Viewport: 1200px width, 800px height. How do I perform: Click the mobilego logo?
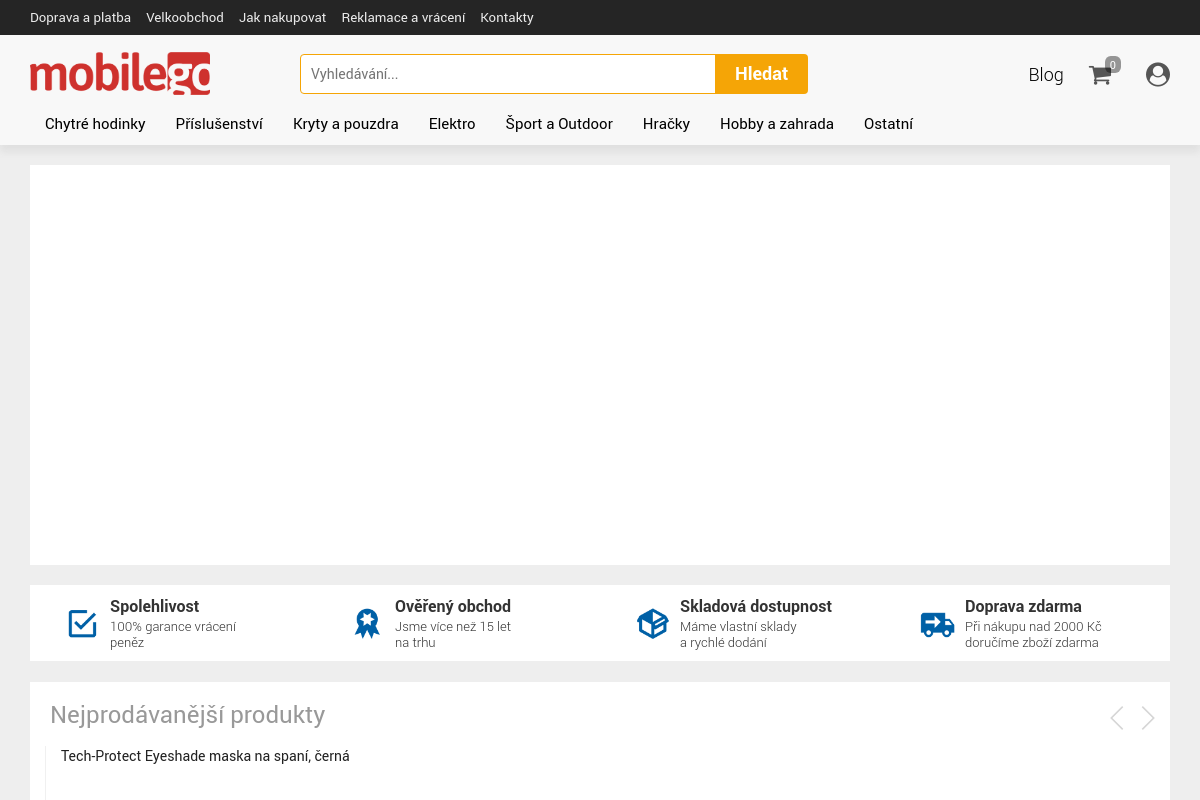(120, 74)
